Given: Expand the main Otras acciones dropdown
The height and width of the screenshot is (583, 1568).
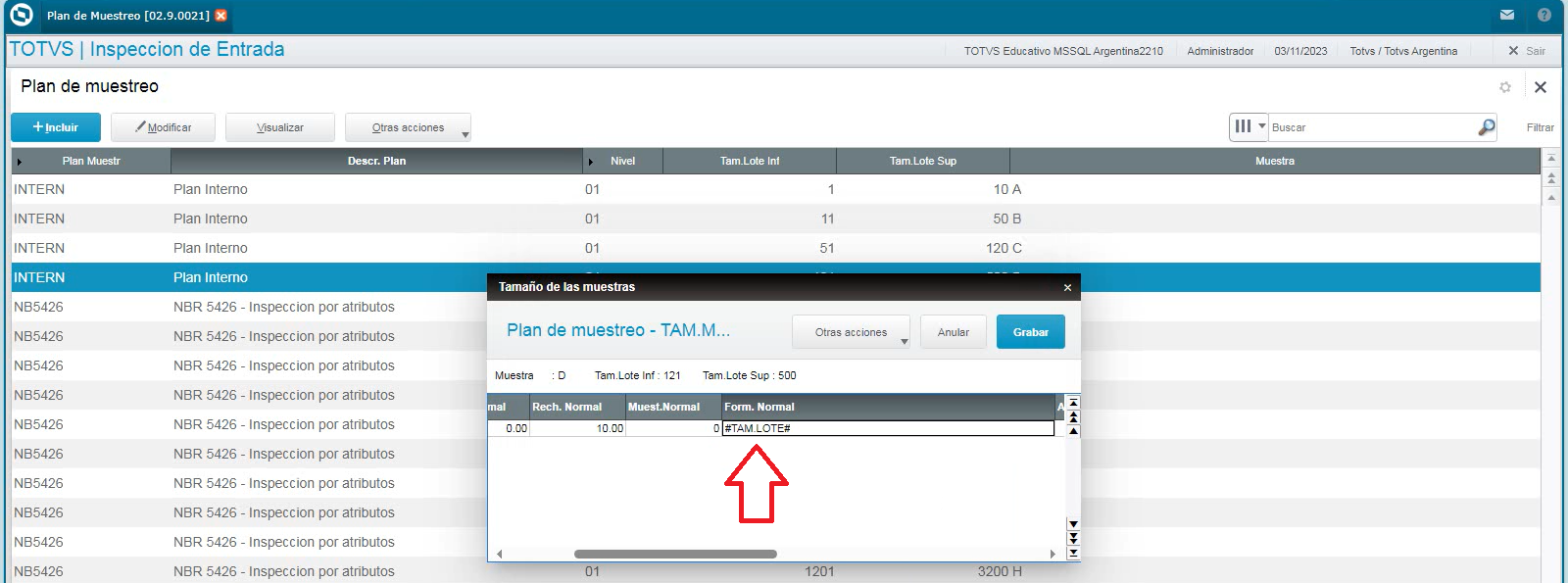Looking at the screenshot, I should tap(408, 127).
